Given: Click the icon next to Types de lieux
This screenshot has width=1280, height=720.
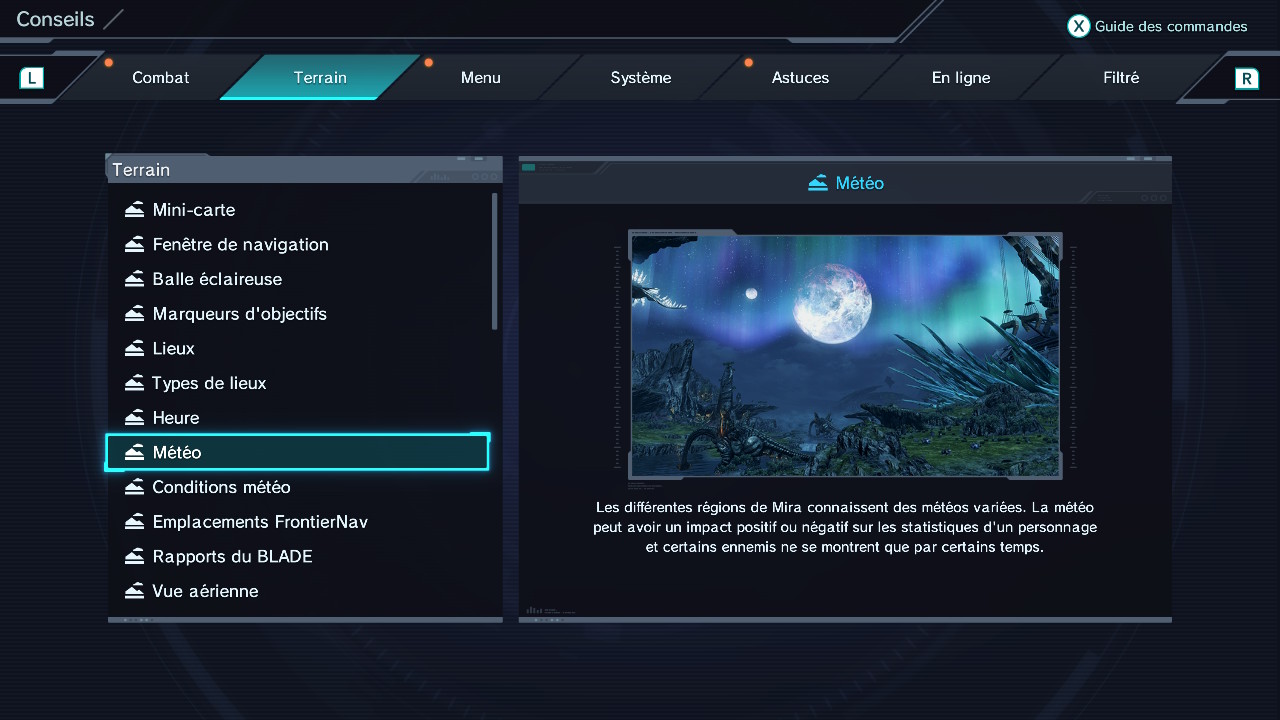Looking at the screenshot, I should click(x=134, y=383).
